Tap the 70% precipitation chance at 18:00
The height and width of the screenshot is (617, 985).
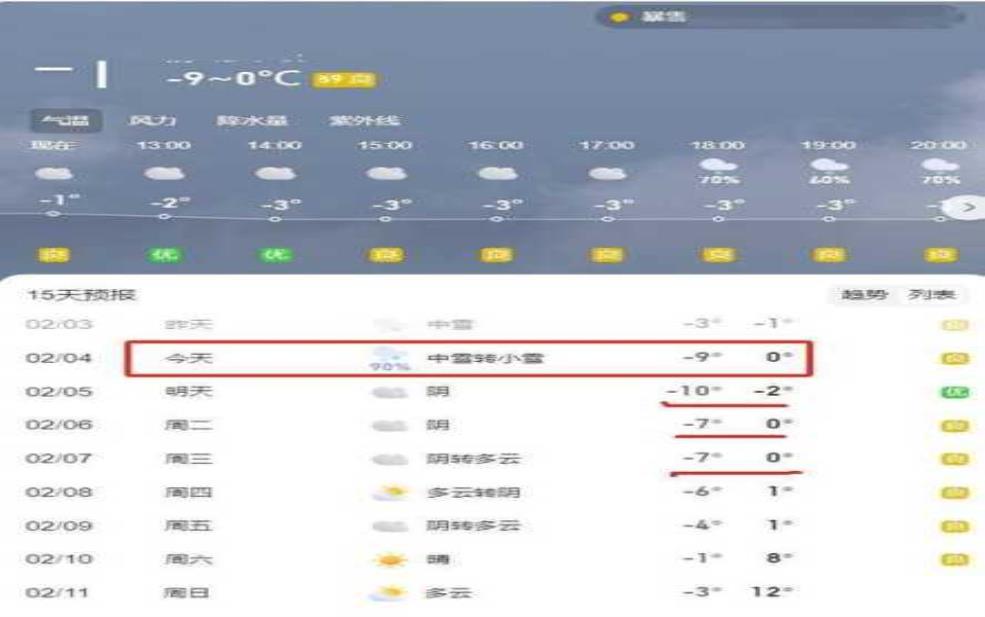(x=719, y=180)
